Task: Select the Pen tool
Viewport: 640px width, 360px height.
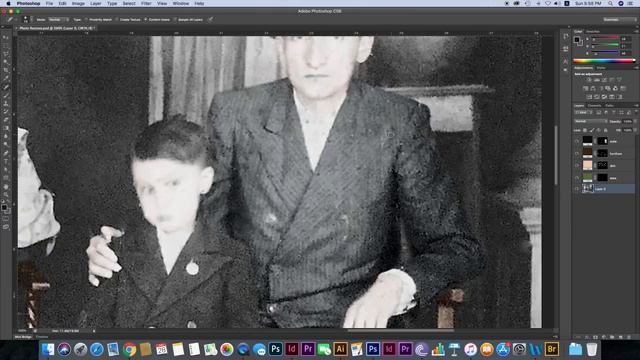Action: click(x=6, y=153)
